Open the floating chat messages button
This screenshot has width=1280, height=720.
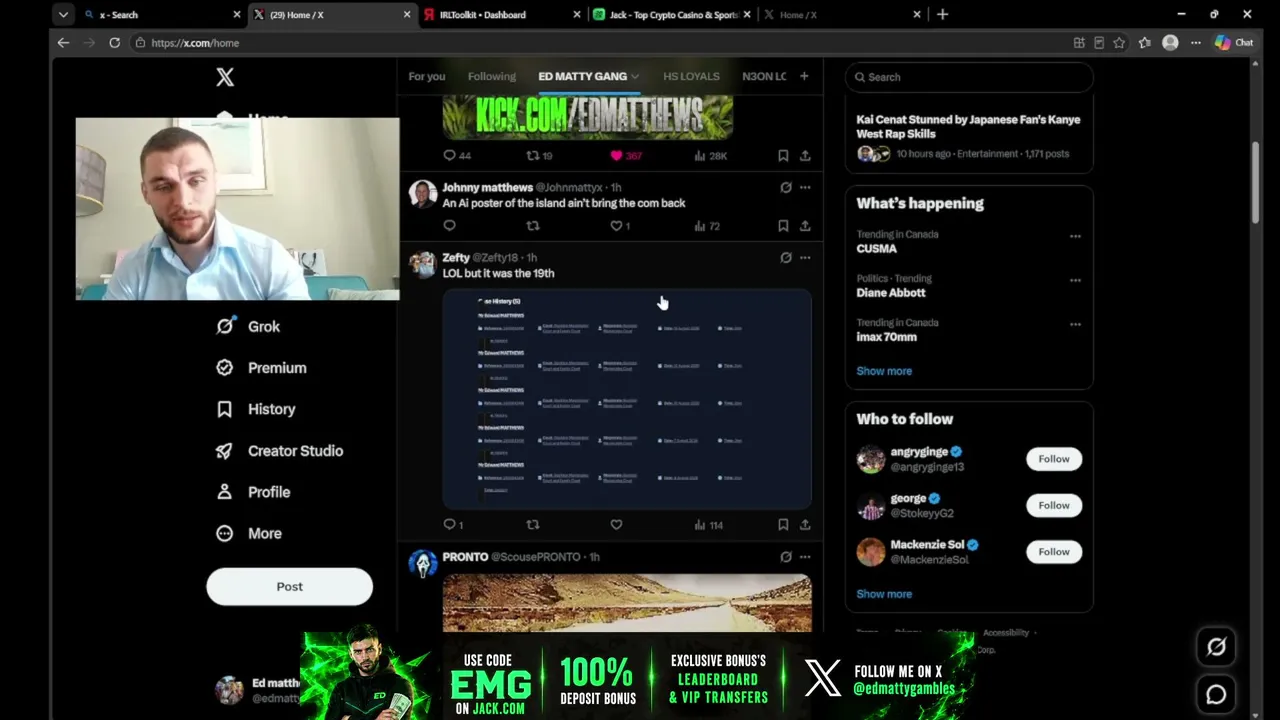pyautogui.click(x=1216, y=694)
